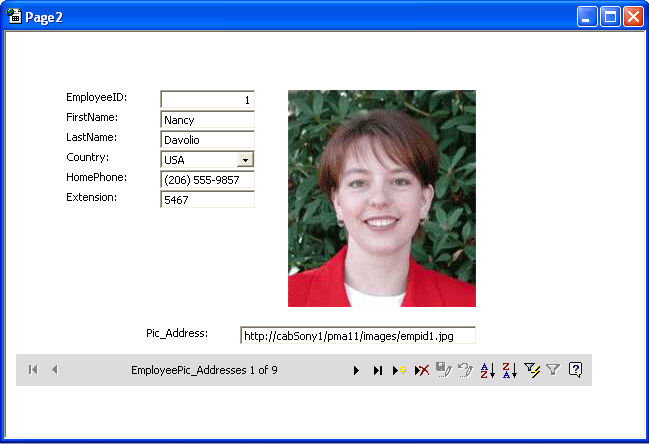Click the LastName field with Davolio
This screenshot has width=649, height=444.
pyautogui.click(x=207, y=140)
